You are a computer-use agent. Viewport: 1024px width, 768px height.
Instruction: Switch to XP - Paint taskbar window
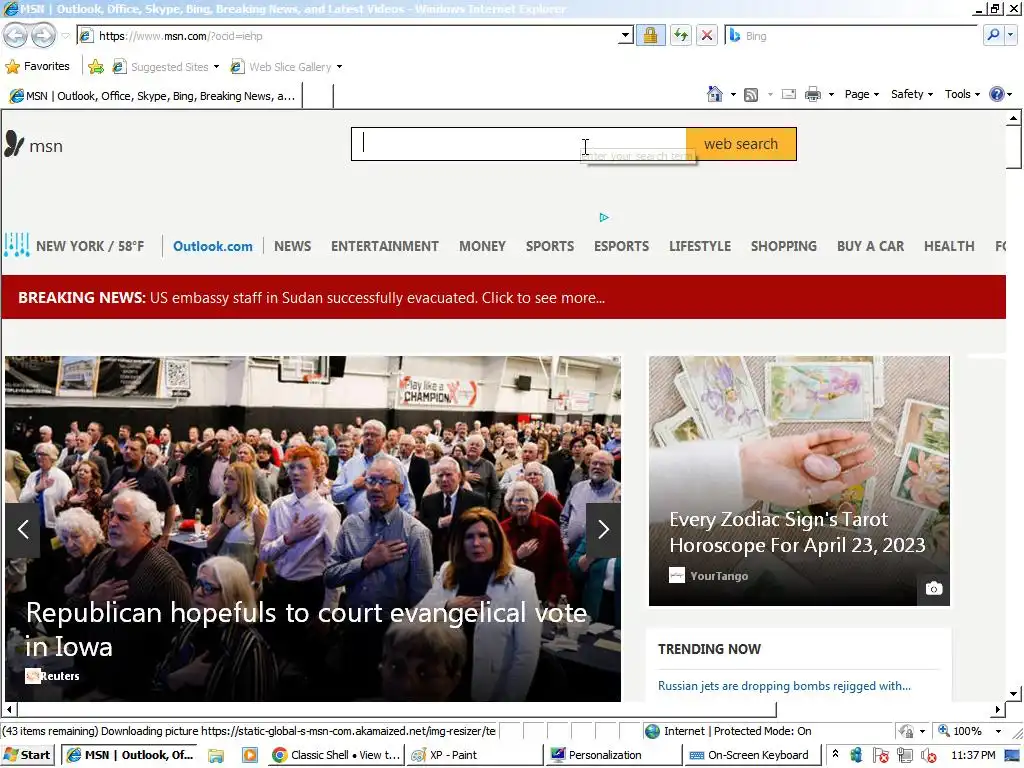pos(475,756)
